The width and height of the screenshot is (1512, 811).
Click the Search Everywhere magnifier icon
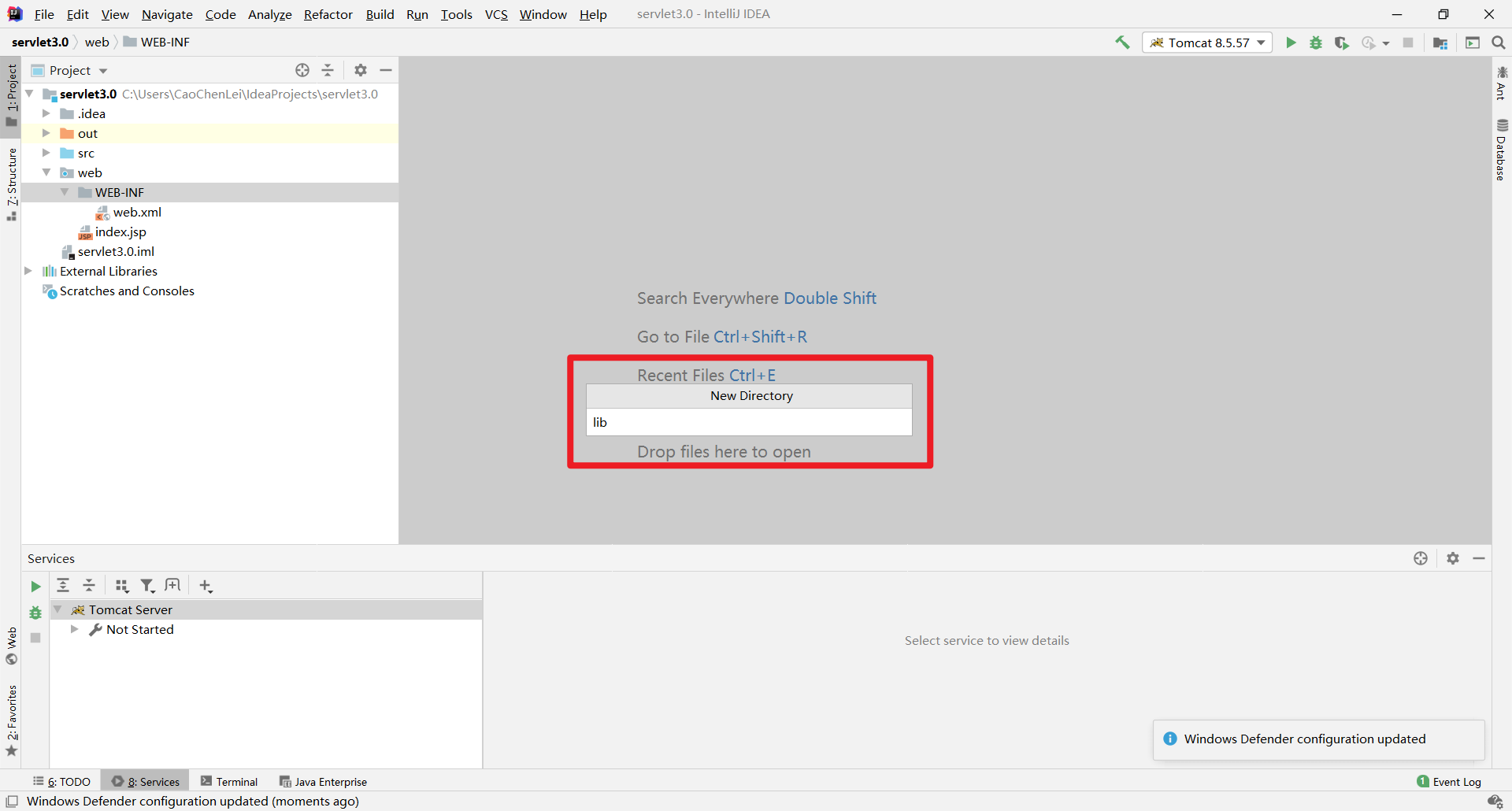[x=1499, y=43]
